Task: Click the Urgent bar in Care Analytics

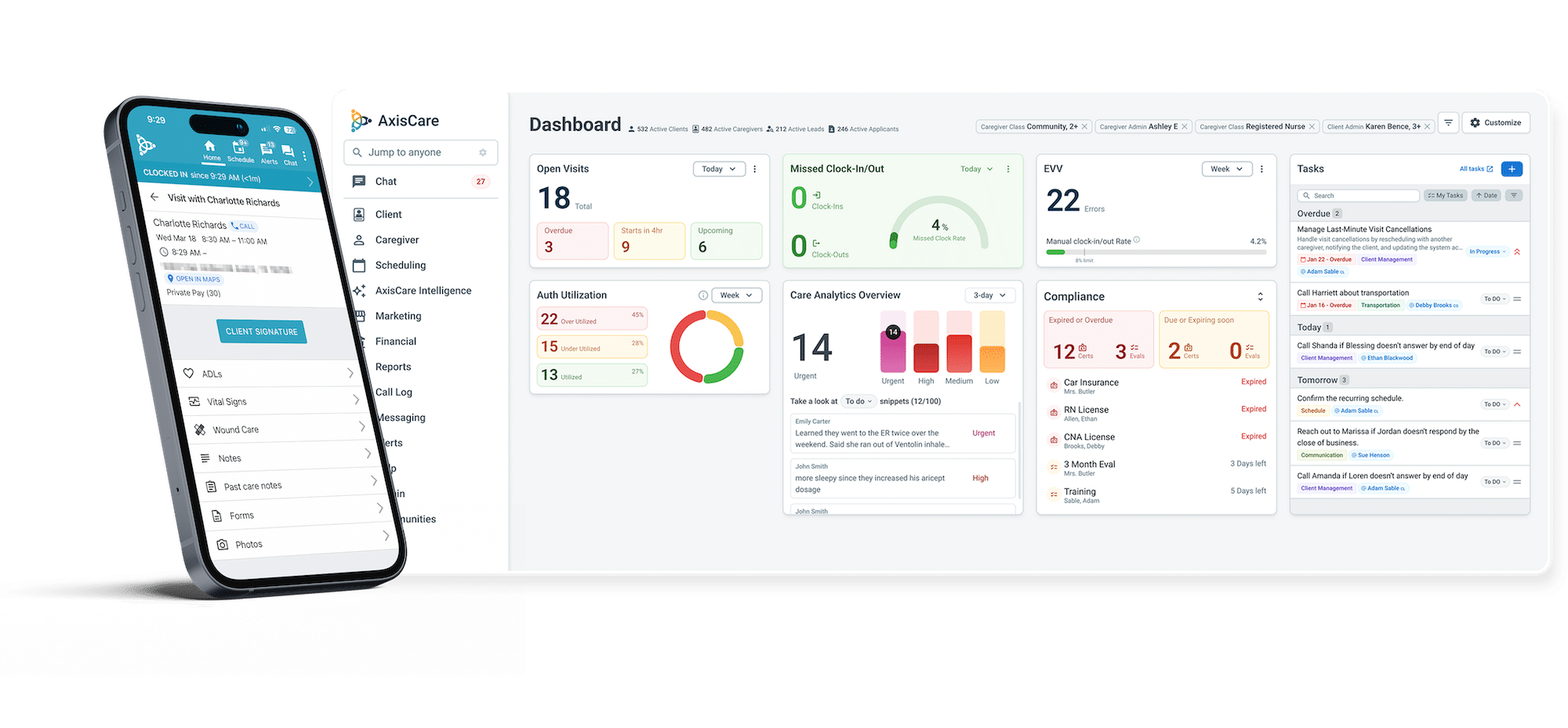Action: click(x=893, y=342)
